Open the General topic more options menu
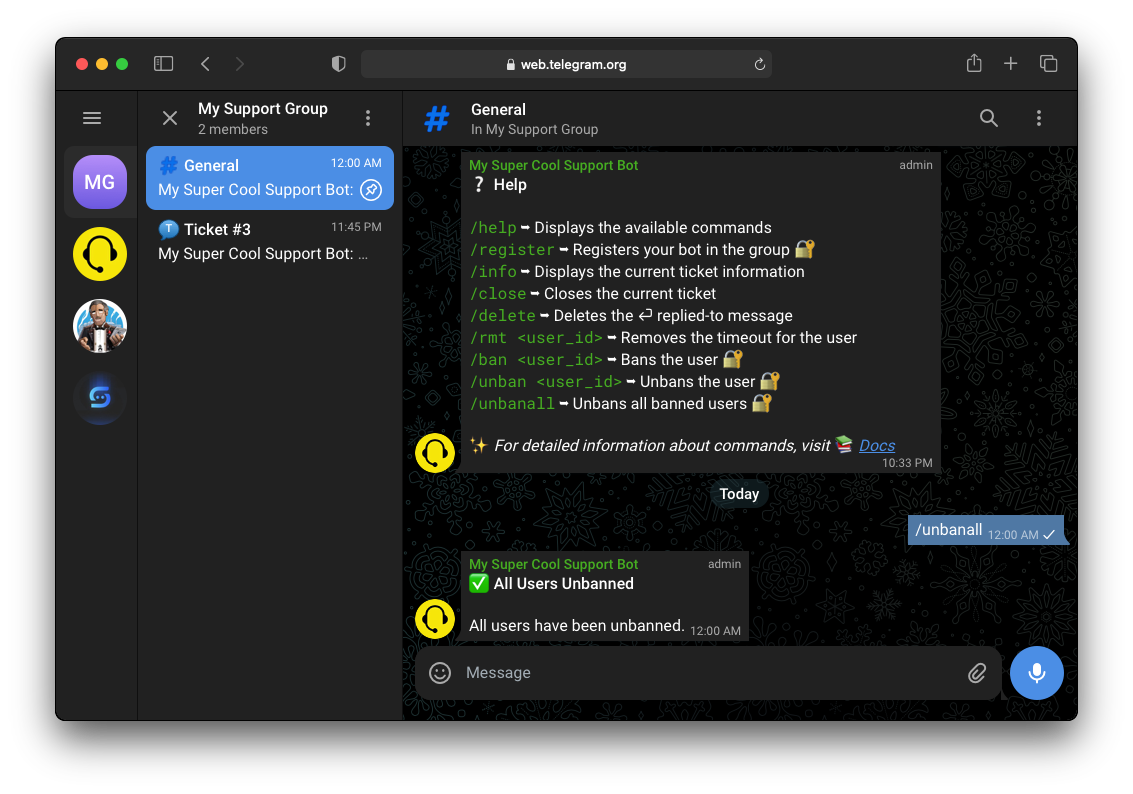This screenshot has height=794, width=1133. pos(1039,118)
